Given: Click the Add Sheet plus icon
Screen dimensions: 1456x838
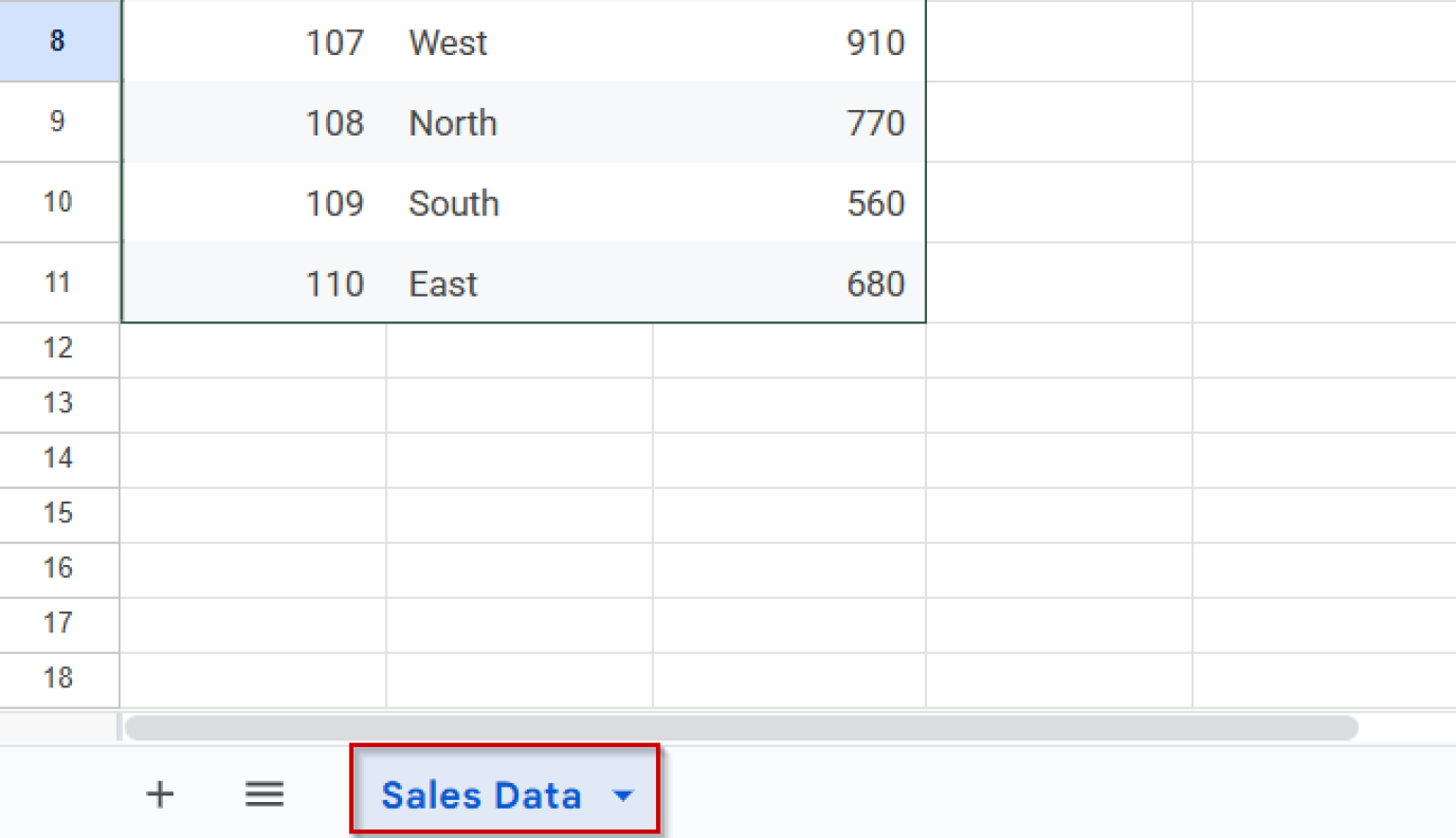Looking at the screenshot, I should [159, 794].
